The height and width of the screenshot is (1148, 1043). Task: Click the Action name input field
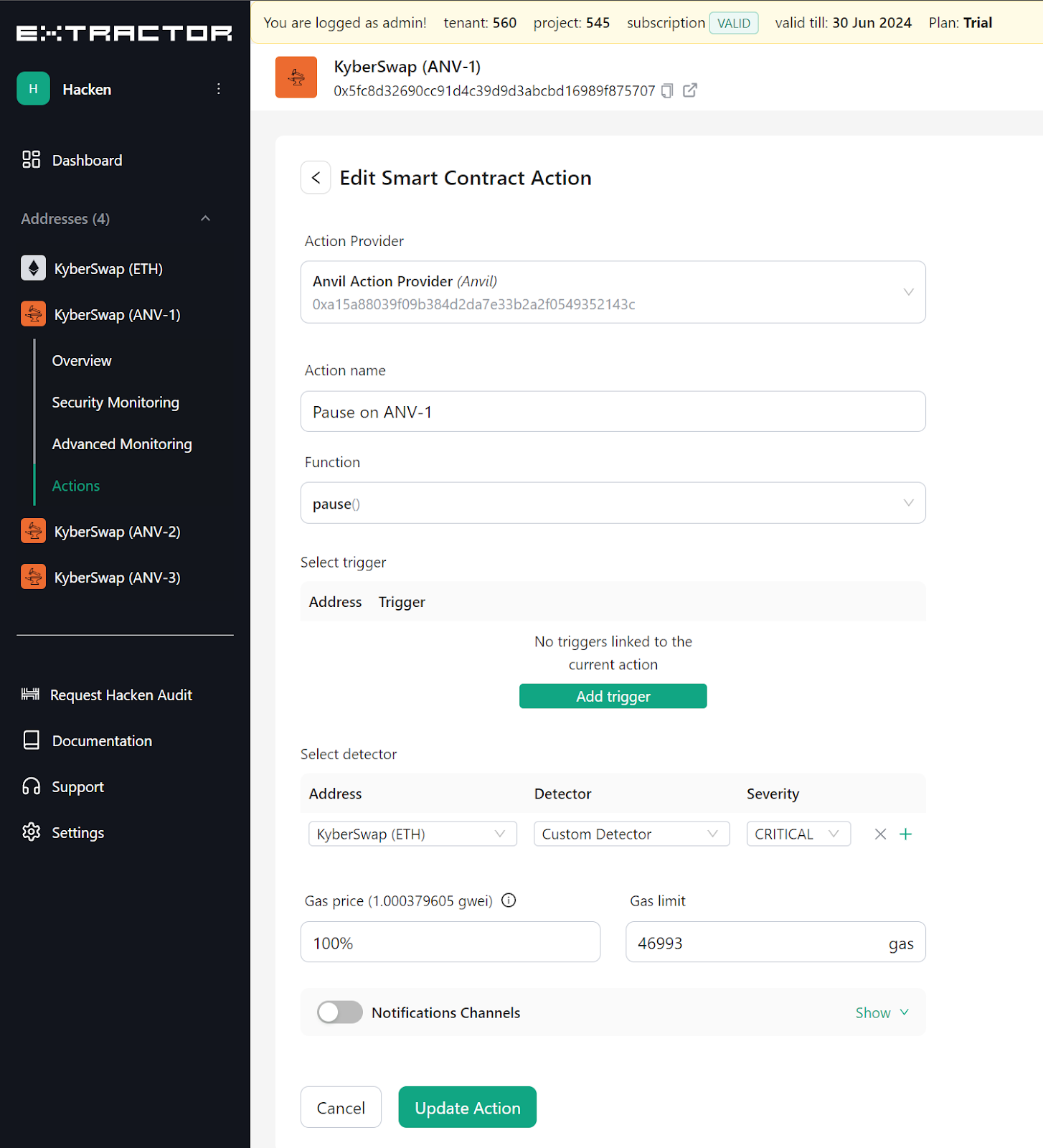point(613,411)
